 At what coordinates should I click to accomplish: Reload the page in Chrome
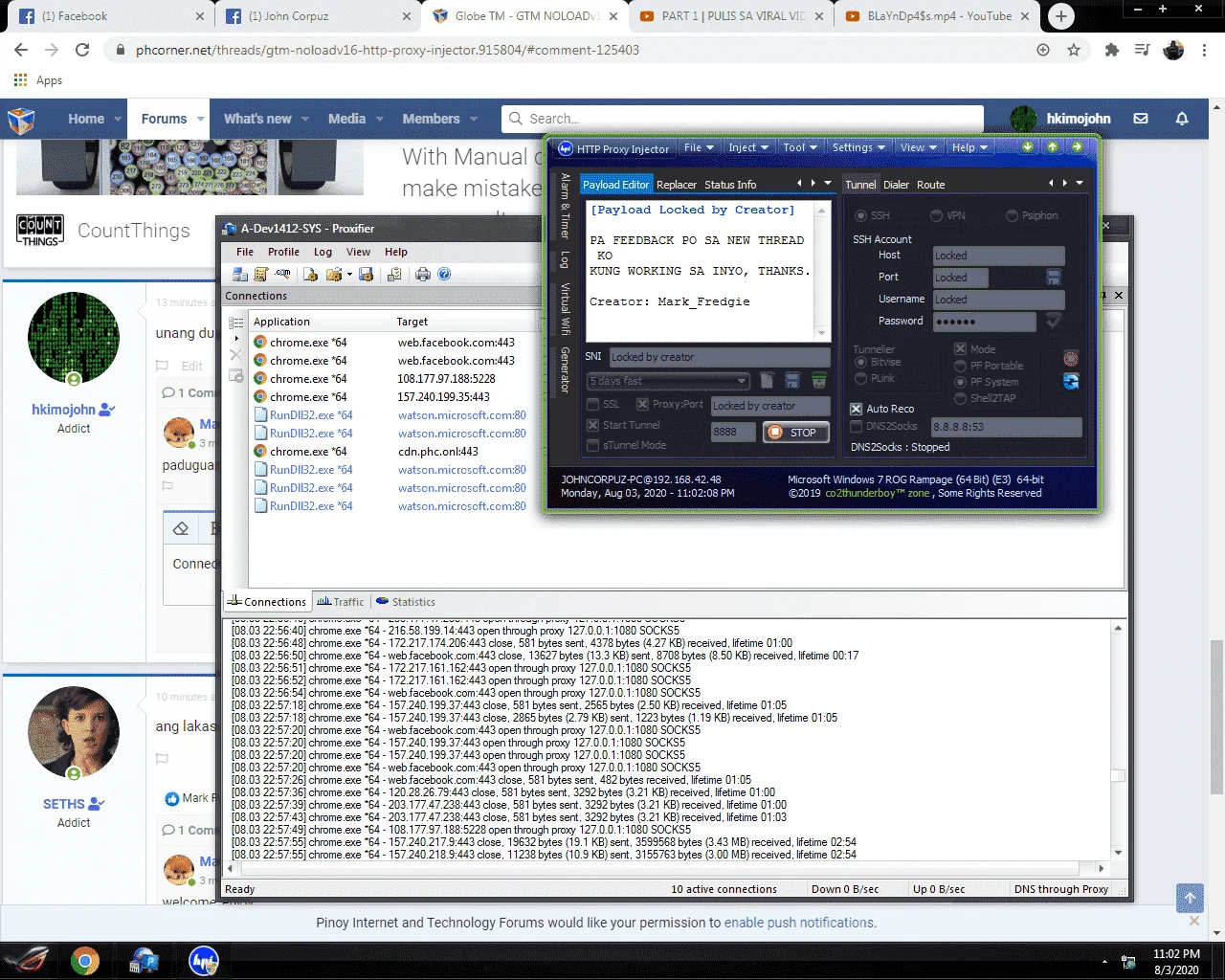pos(82,50)
